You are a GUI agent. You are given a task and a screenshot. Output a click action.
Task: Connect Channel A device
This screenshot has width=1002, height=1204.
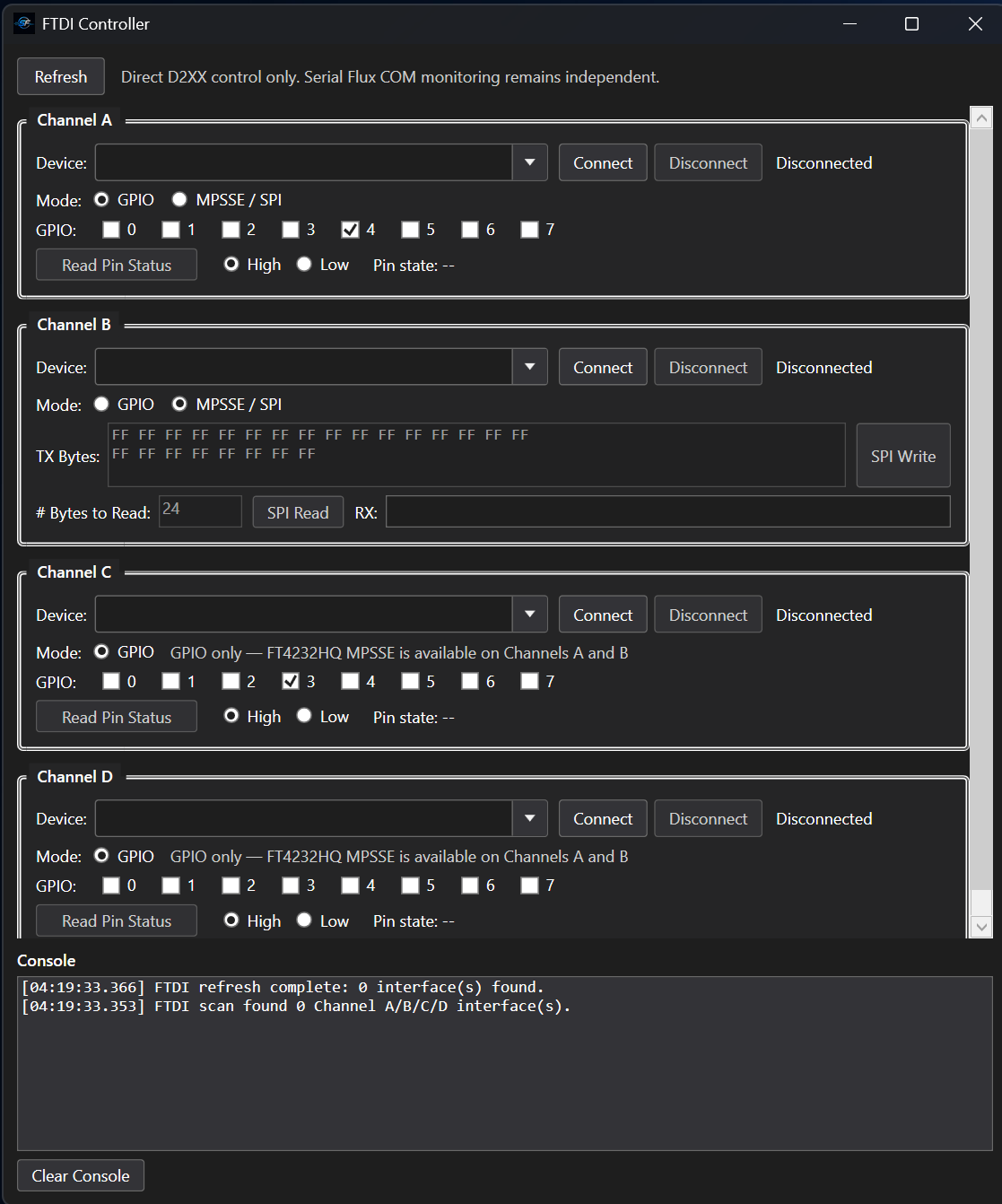pos(603,162)
